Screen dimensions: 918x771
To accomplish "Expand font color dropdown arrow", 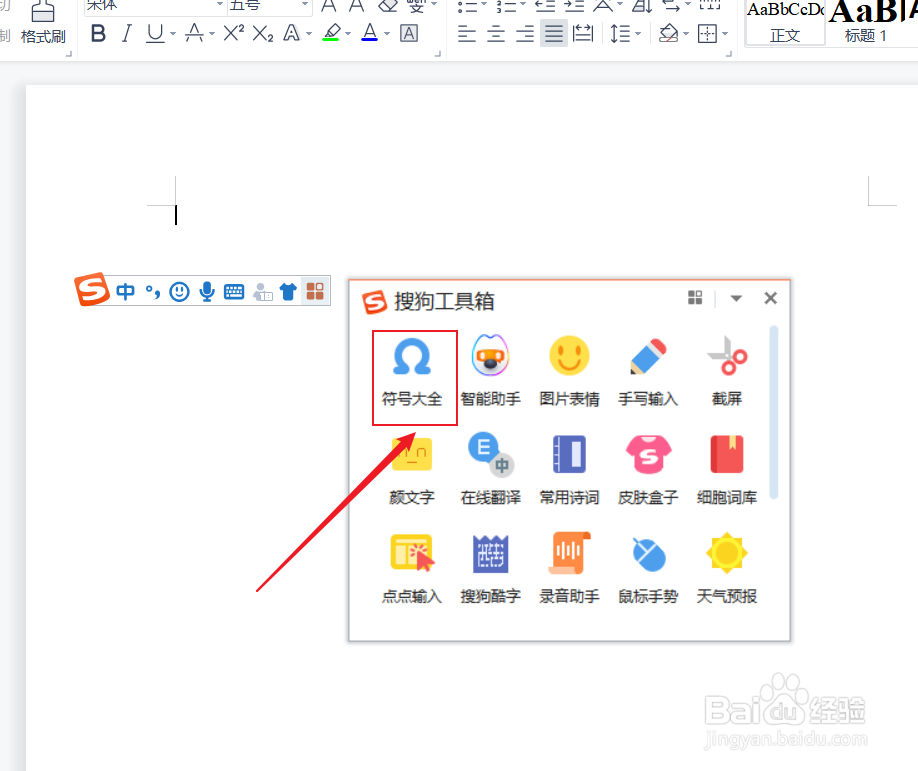I will point(387,34).
